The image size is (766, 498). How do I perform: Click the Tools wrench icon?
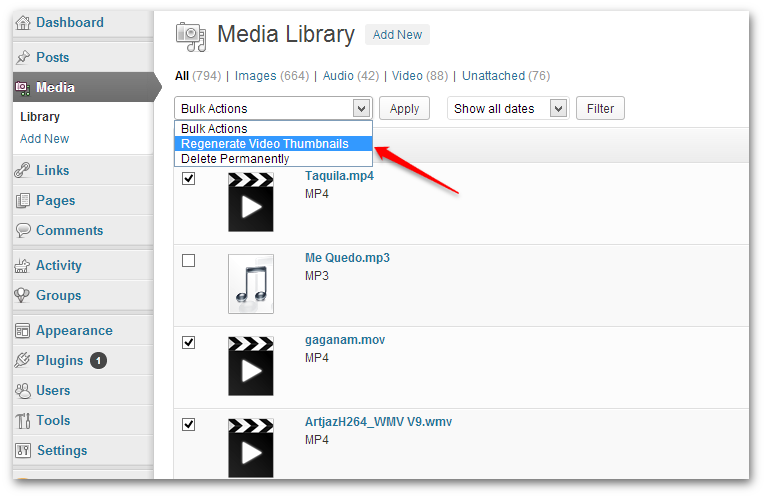click(x=23, y=420)
